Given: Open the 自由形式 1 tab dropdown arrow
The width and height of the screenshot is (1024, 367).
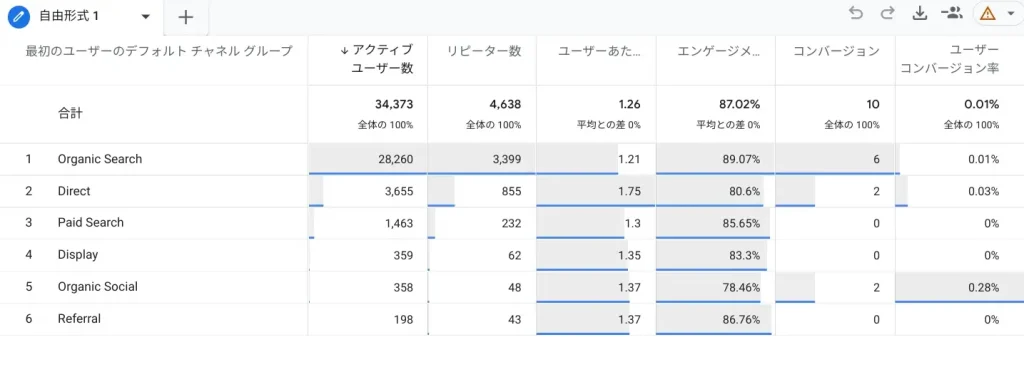Looking at the screenshot, I should 145,16.
